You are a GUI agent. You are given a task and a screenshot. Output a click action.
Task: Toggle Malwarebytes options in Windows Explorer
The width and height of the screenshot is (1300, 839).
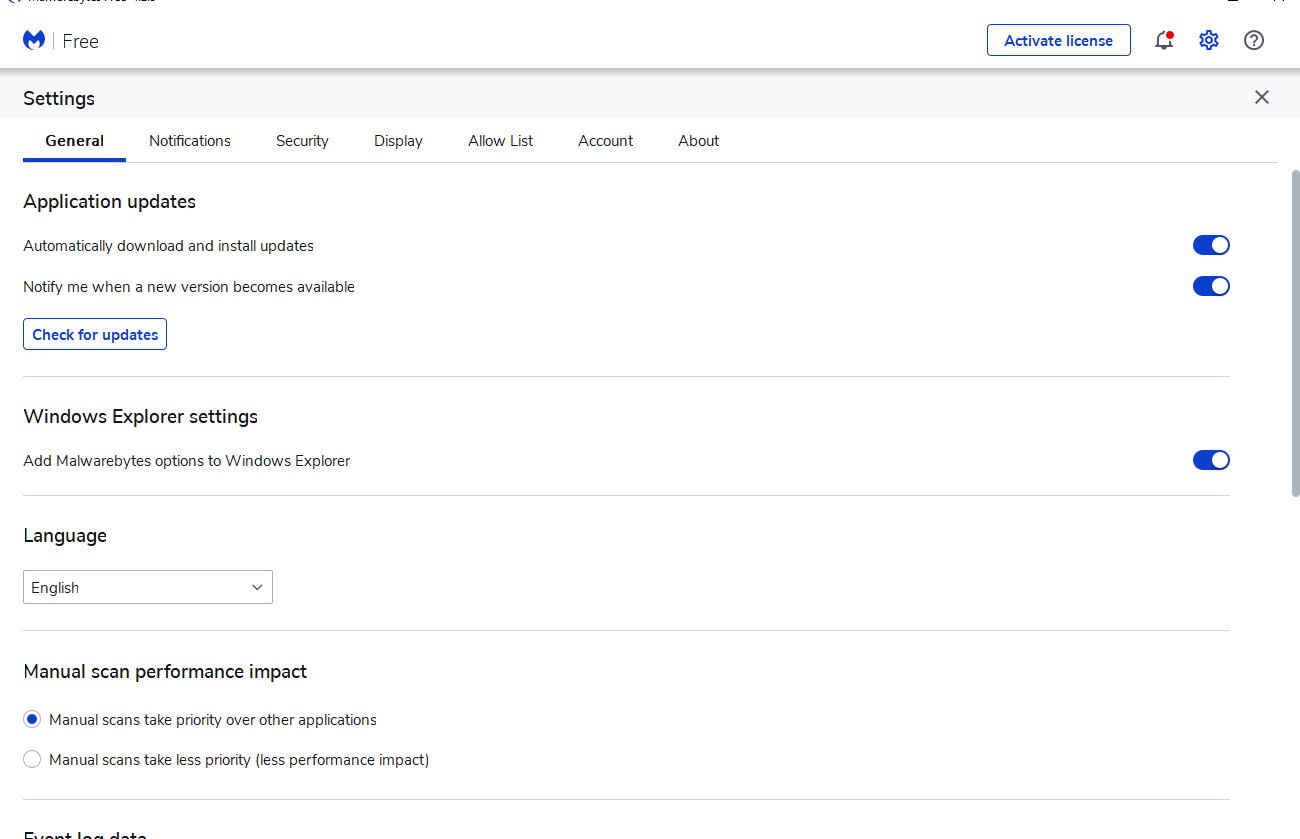(1211, 460)
